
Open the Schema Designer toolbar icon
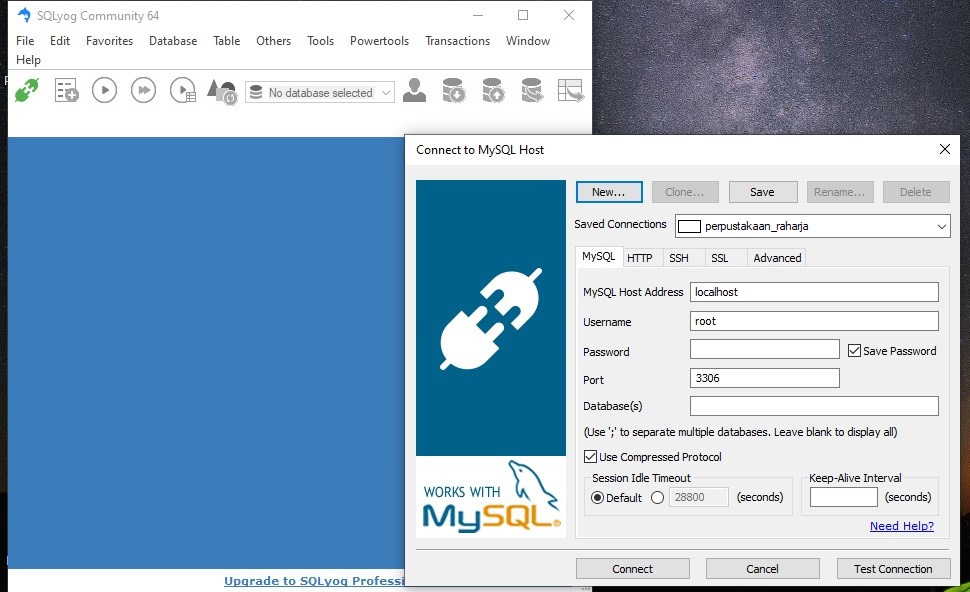point(570,90)
